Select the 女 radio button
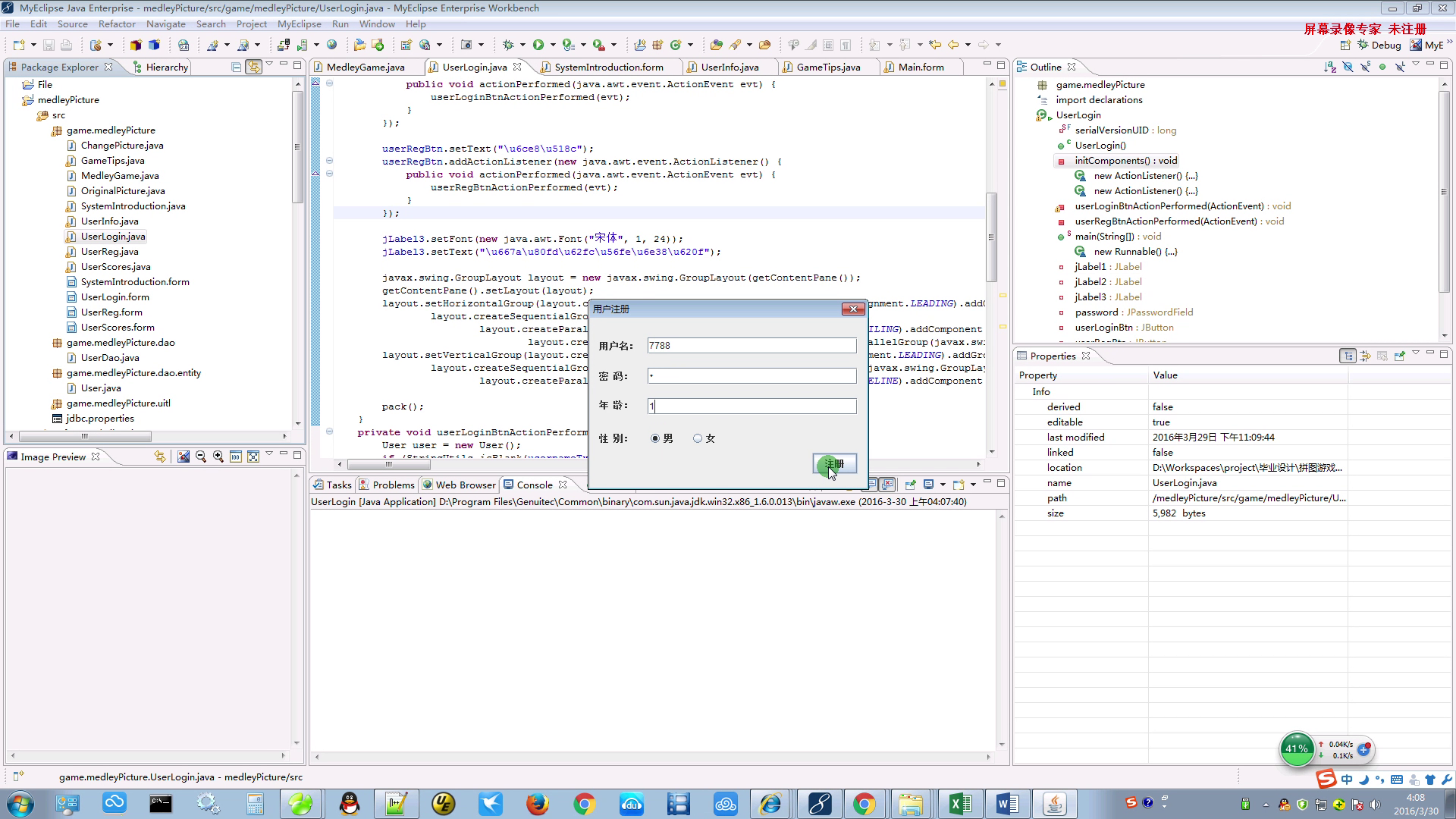Image resolution: width=1456 pixels, height=819 pixels. point(698,438)
